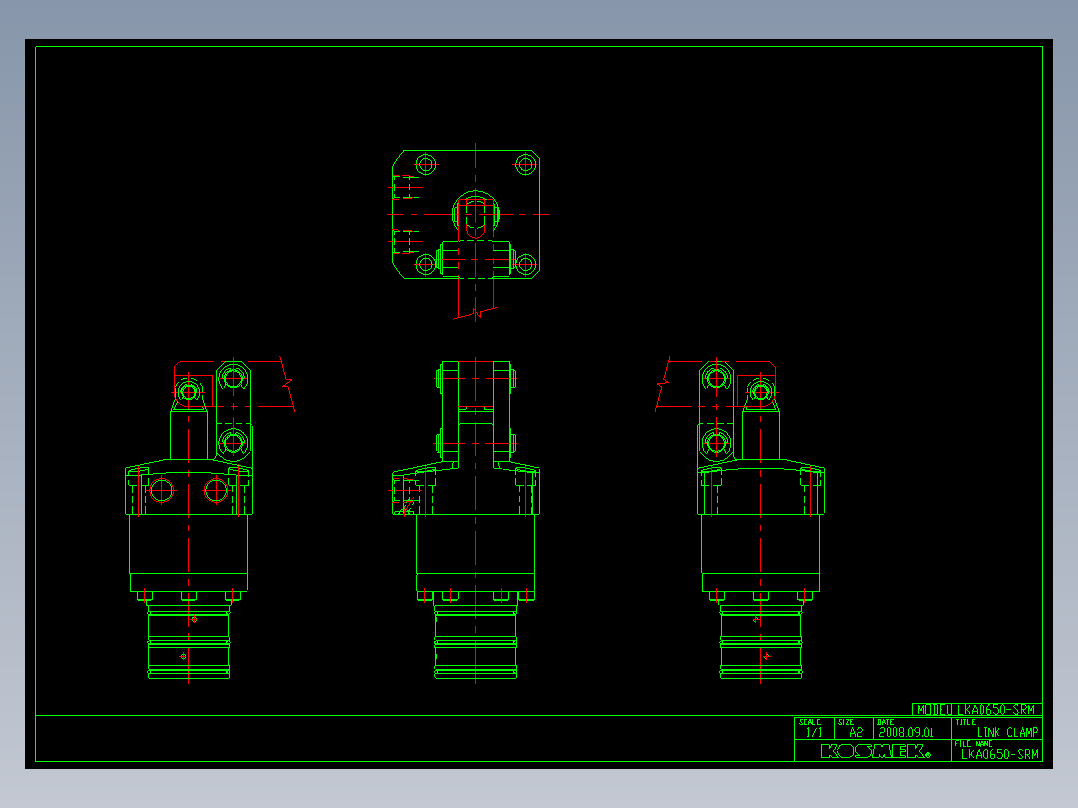Click the "SCALE" heading label
The image size is (1078, 808).
coord(809,722)
